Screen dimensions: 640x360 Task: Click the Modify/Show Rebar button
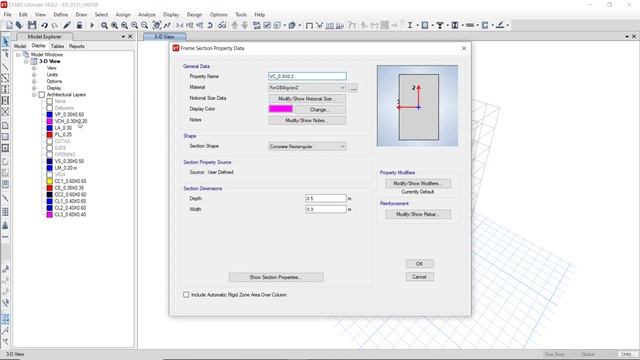[418, 214]
